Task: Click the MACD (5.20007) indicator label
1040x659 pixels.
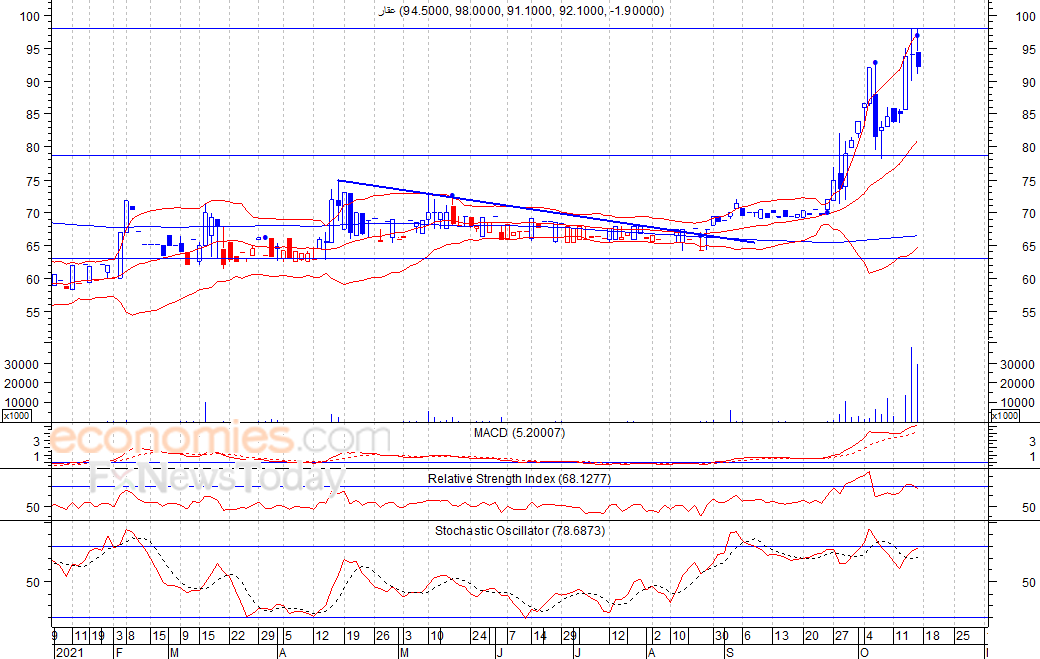Action: (x=519, y=433)
